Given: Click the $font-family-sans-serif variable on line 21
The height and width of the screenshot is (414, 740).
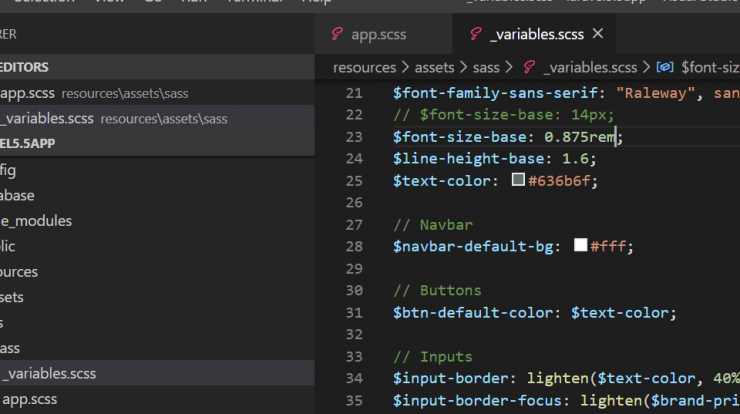Looking at the screenshot, I should (495, 93).
